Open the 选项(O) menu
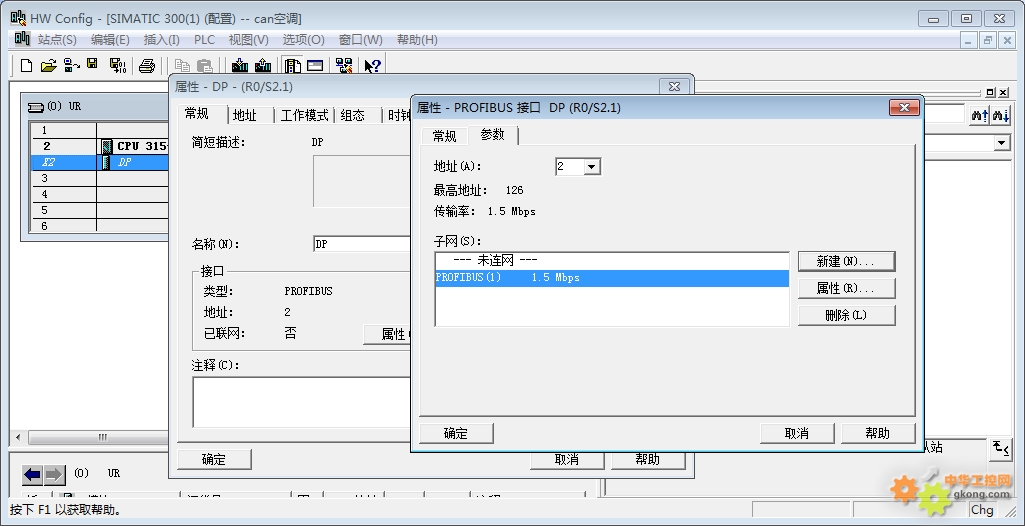The width and height of the screenshot is (1025, 526). 303,40
